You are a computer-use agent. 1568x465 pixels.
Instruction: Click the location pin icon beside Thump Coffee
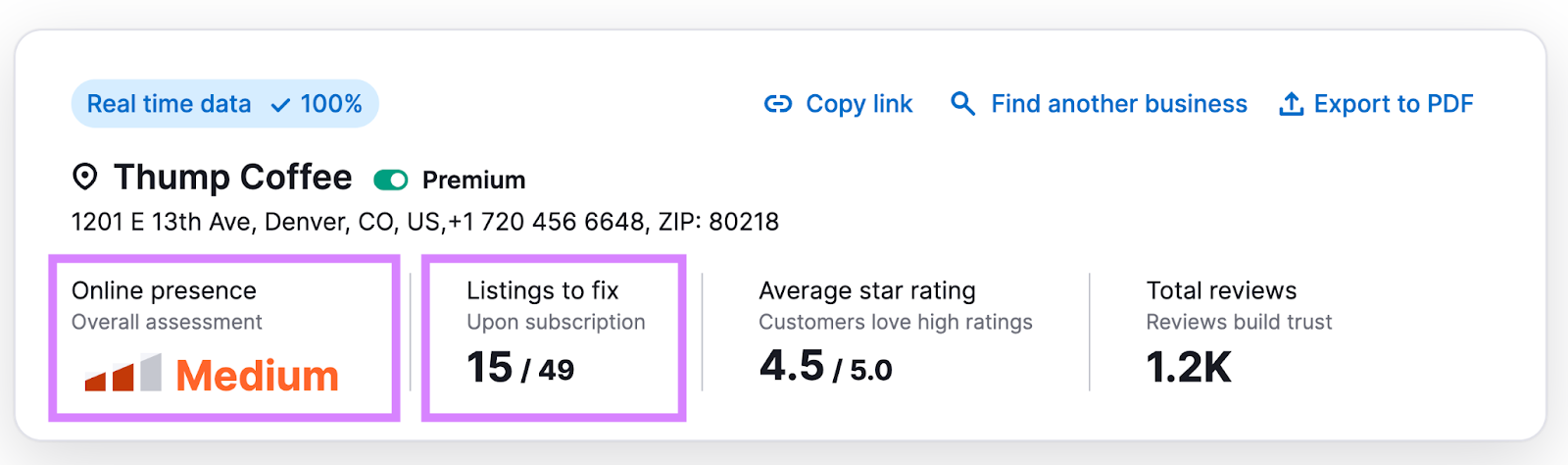(x=85, y=178)
